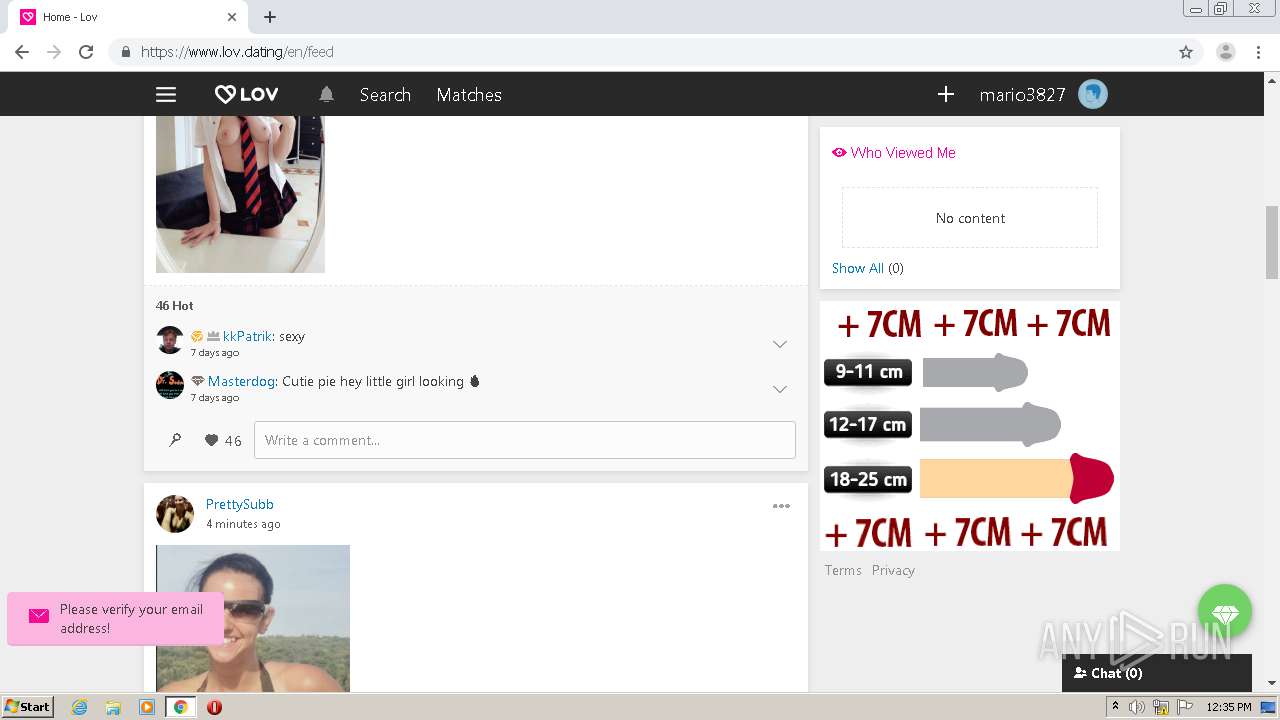Open the first post's photo

pos(240,194)
